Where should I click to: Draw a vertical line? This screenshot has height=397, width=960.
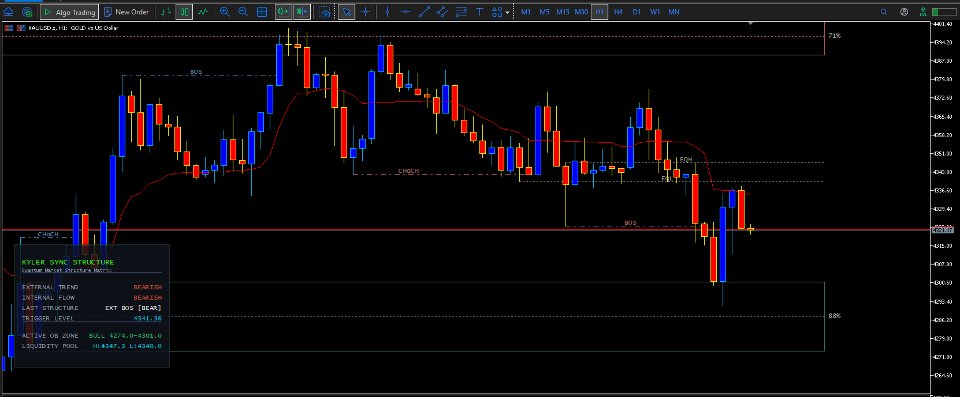pyautogui.click(x=387, y=12)
